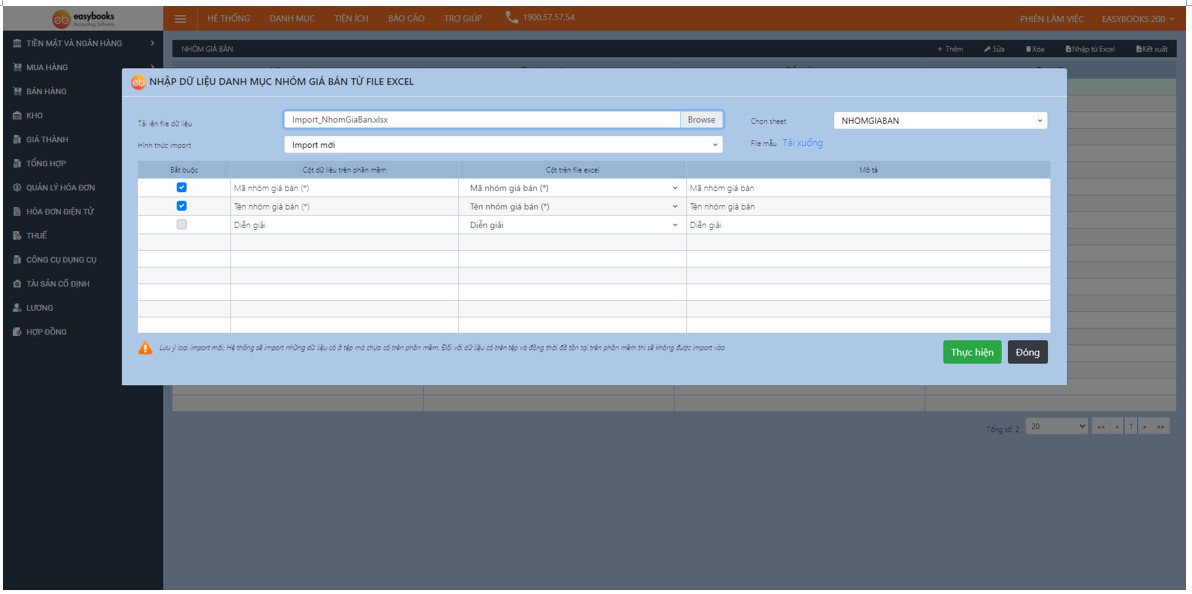The image size is (1192, 594).
Task: Open the Tiện ích menu
Action: point(351,18)
